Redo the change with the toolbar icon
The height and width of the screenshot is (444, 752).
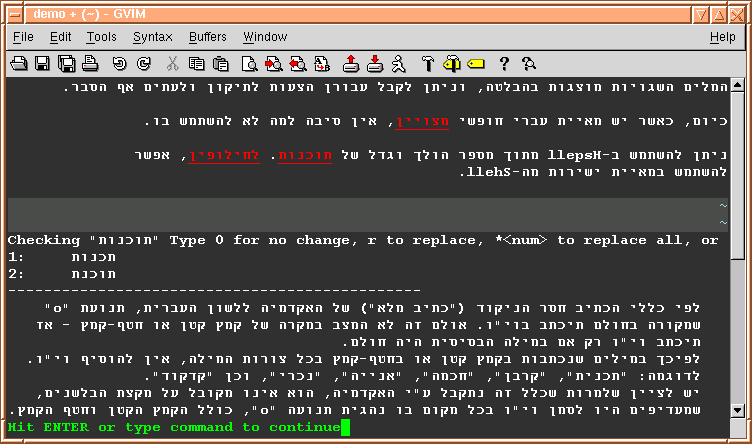[143, 63]
